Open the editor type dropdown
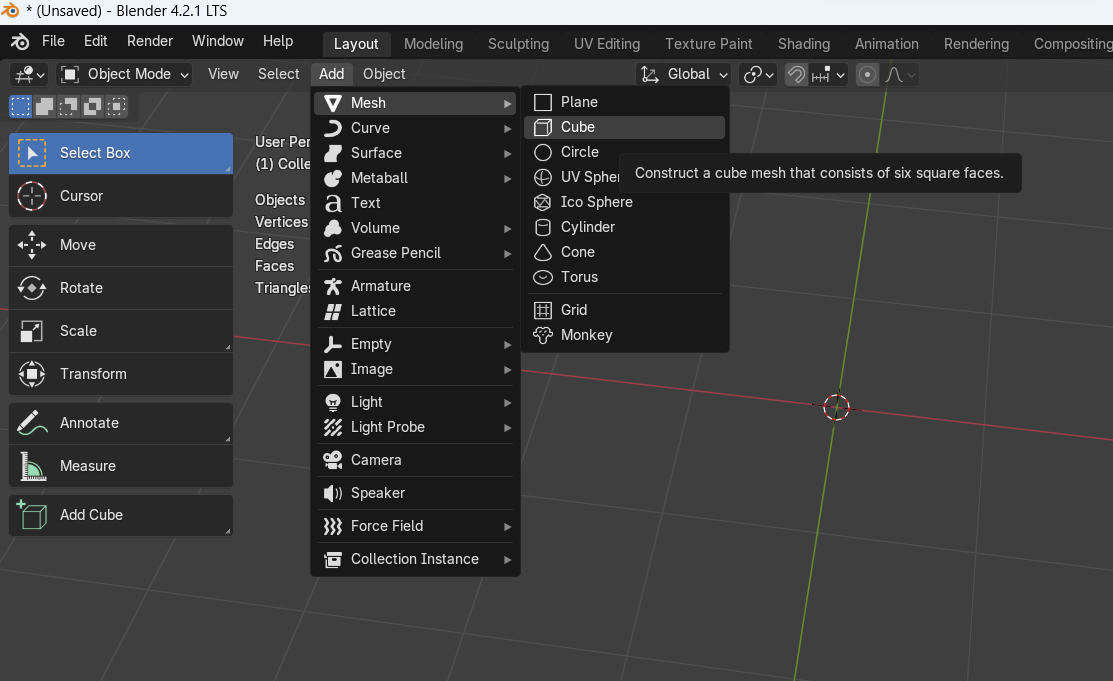The image size is (1113, 681). 30,75
